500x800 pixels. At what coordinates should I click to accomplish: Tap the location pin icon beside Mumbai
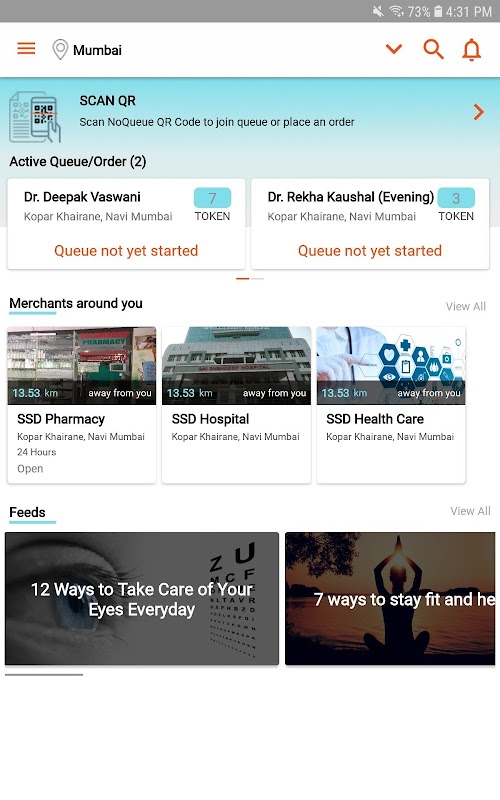(x=60, y=49)
